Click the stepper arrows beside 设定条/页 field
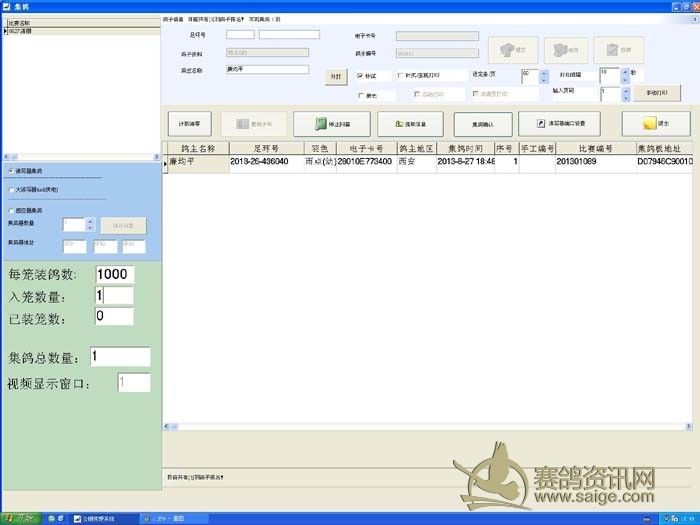The image size is (700, 525). pyautogui.click(x=544, y=75)
